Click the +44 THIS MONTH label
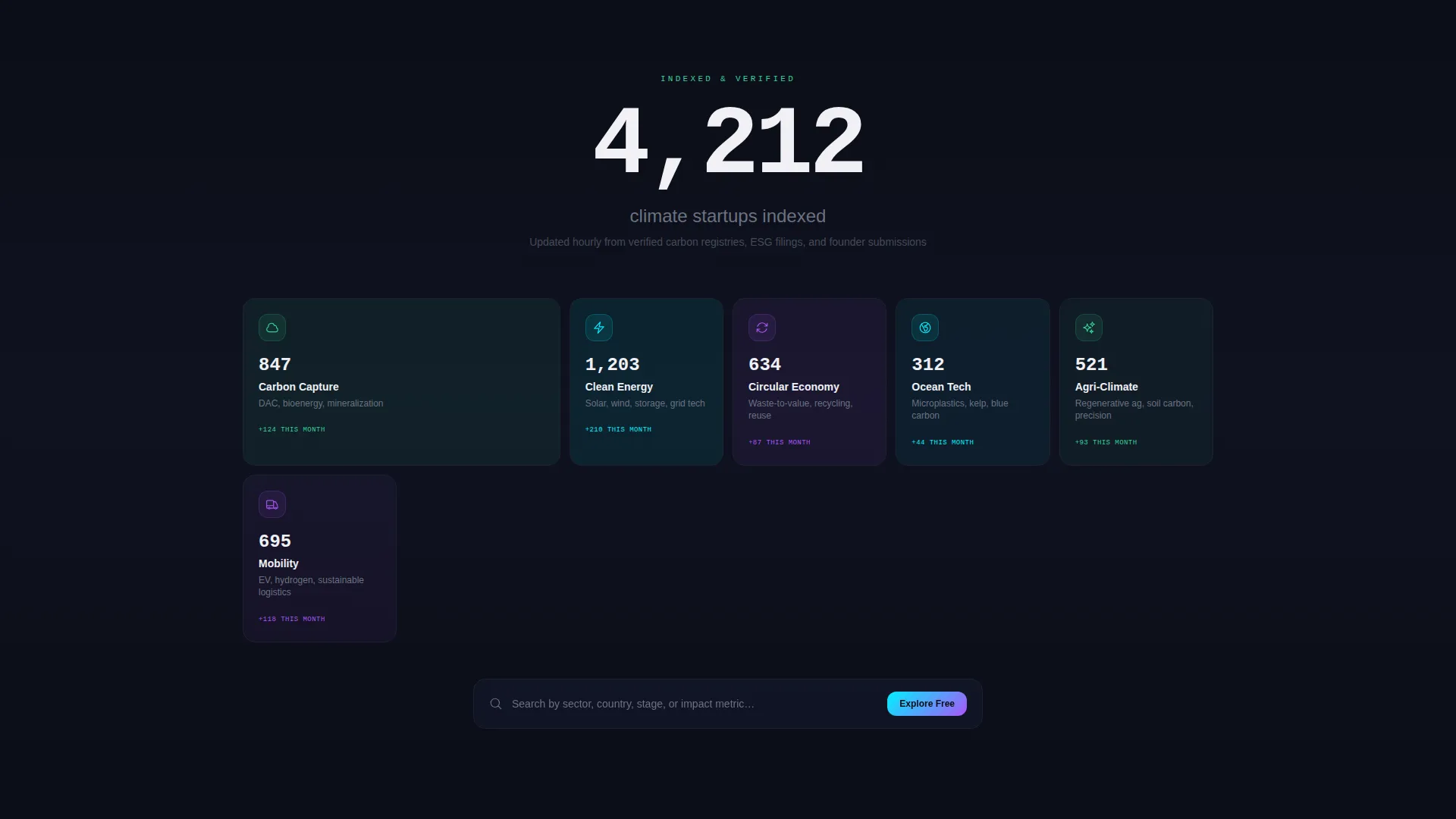This screenshot has width=1456, height=819. click(943, 442)
